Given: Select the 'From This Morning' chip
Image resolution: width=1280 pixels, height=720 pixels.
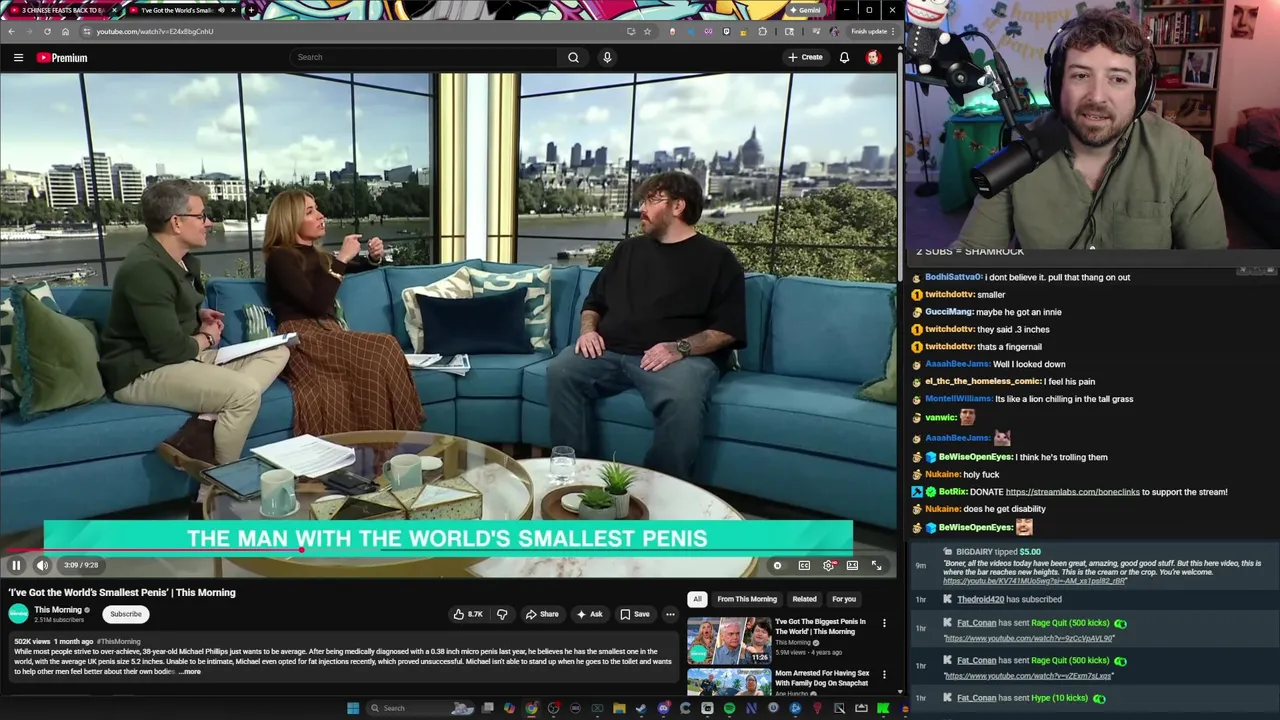Looking at the screenshot, I should (x=747, y=599).
